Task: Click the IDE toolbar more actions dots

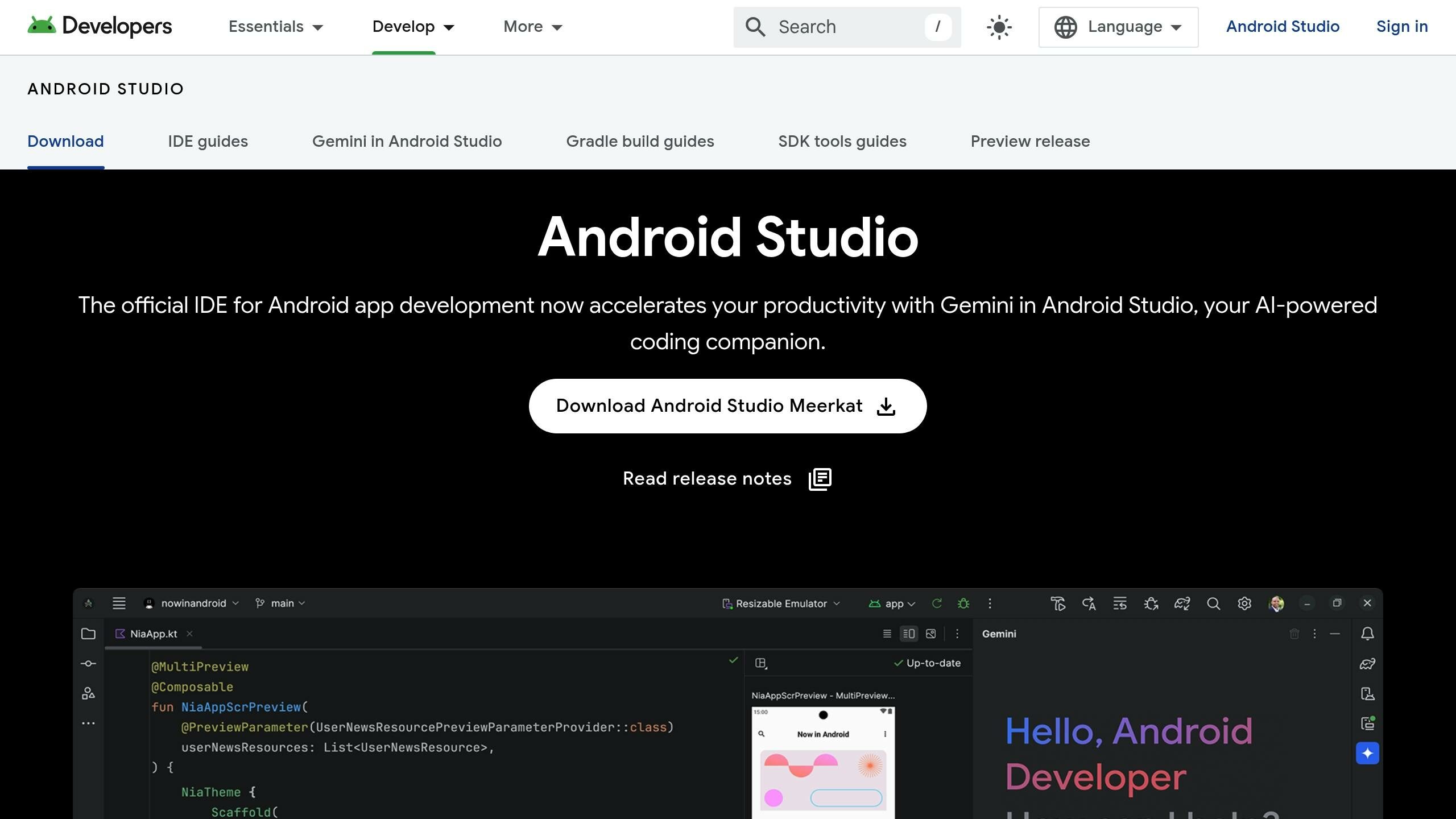Action: [990, 603]
